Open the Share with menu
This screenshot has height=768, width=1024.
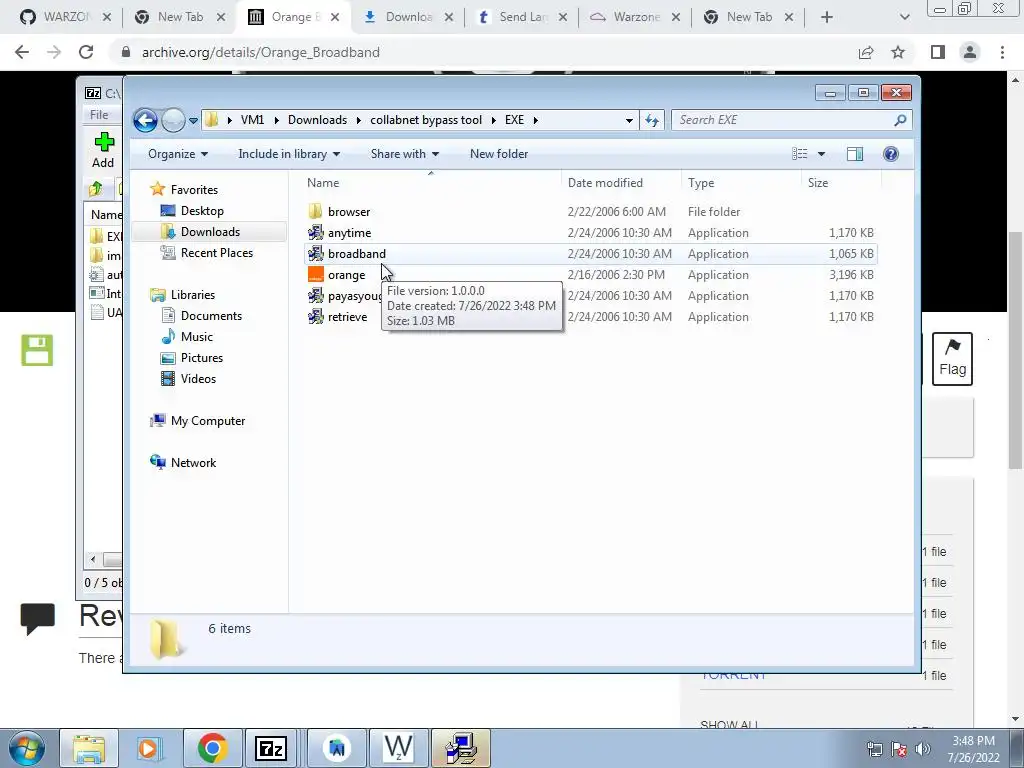point(405,154)
